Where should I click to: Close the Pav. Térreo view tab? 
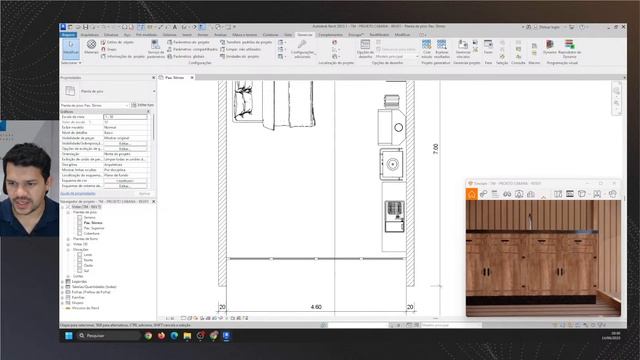coord(192,78)
